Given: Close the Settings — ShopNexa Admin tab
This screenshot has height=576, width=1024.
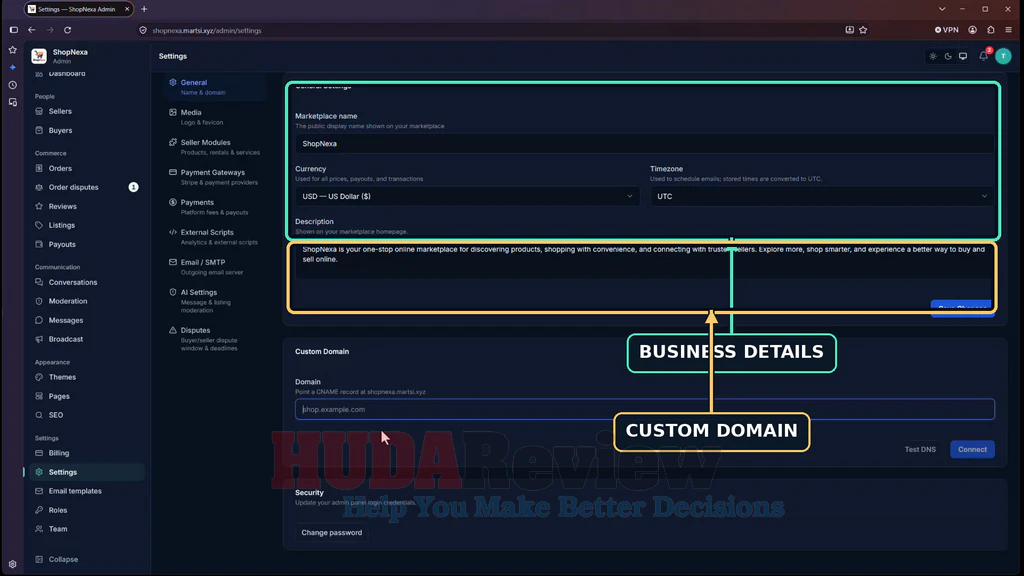Looking at the screenshot, I should [x=127, y=9].
